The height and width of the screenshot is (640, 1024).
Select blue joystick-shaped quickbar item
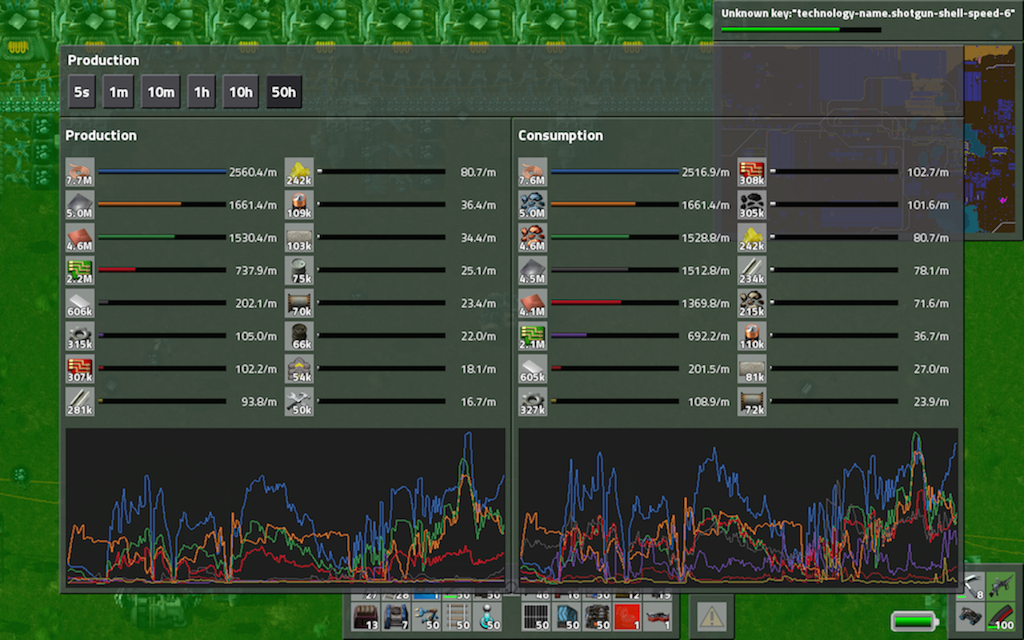point(488,616)
